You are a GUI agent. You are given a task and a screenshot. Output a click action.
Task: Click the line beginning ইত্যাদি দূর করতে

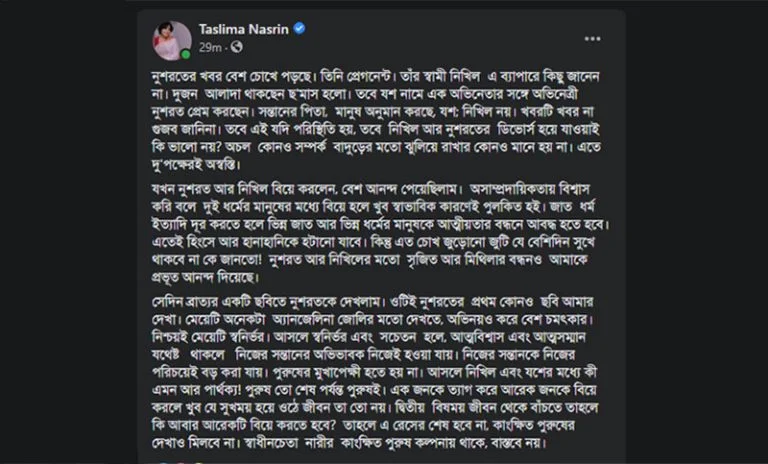pyautogui.click(x=380, y=224)
